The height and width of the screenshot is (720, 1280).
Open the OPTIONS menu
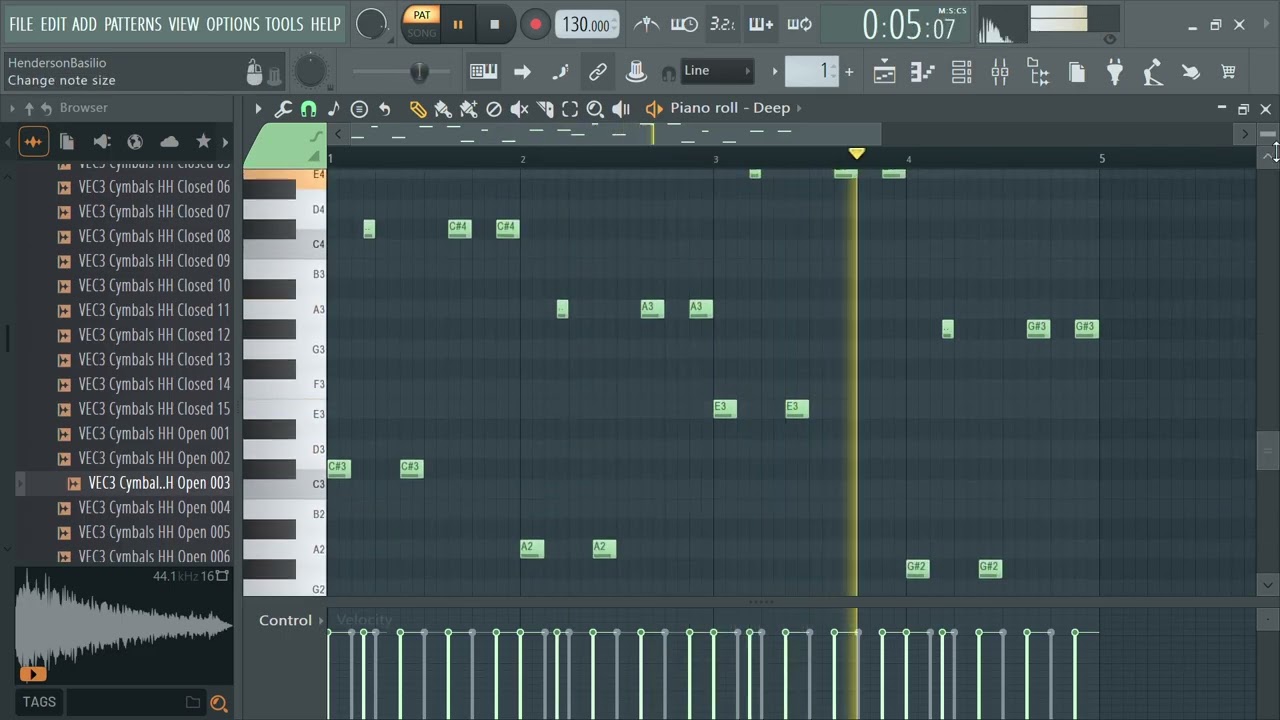pos(233,24)
